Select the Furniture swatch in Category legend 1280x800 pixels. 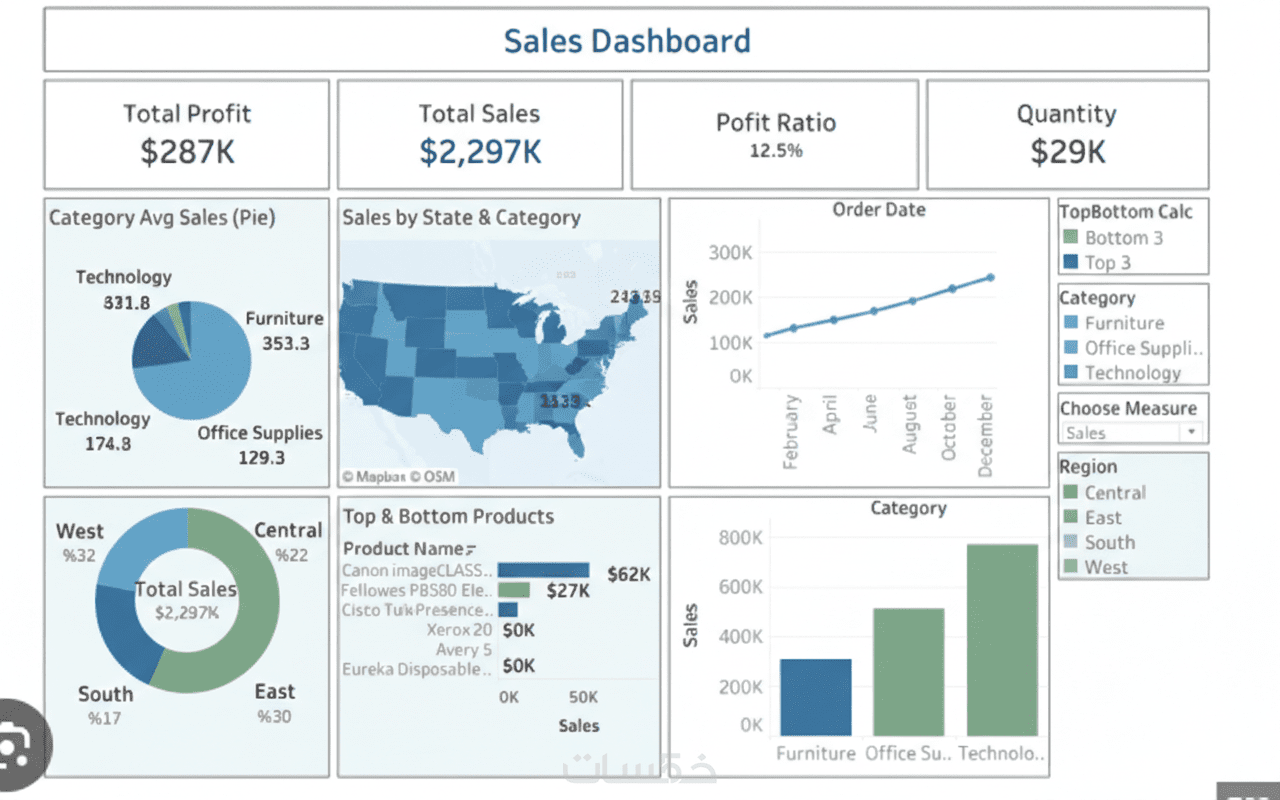1071,323
